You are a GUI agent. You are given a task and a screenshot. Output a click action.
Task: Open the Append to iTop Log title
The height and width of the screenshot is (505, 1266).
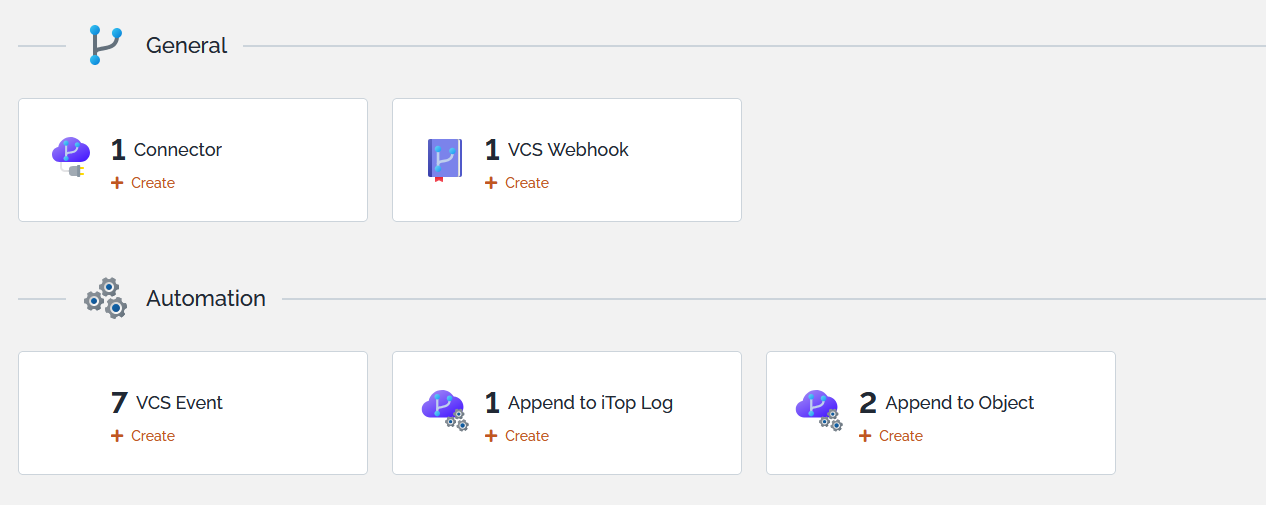coord(590,403)
